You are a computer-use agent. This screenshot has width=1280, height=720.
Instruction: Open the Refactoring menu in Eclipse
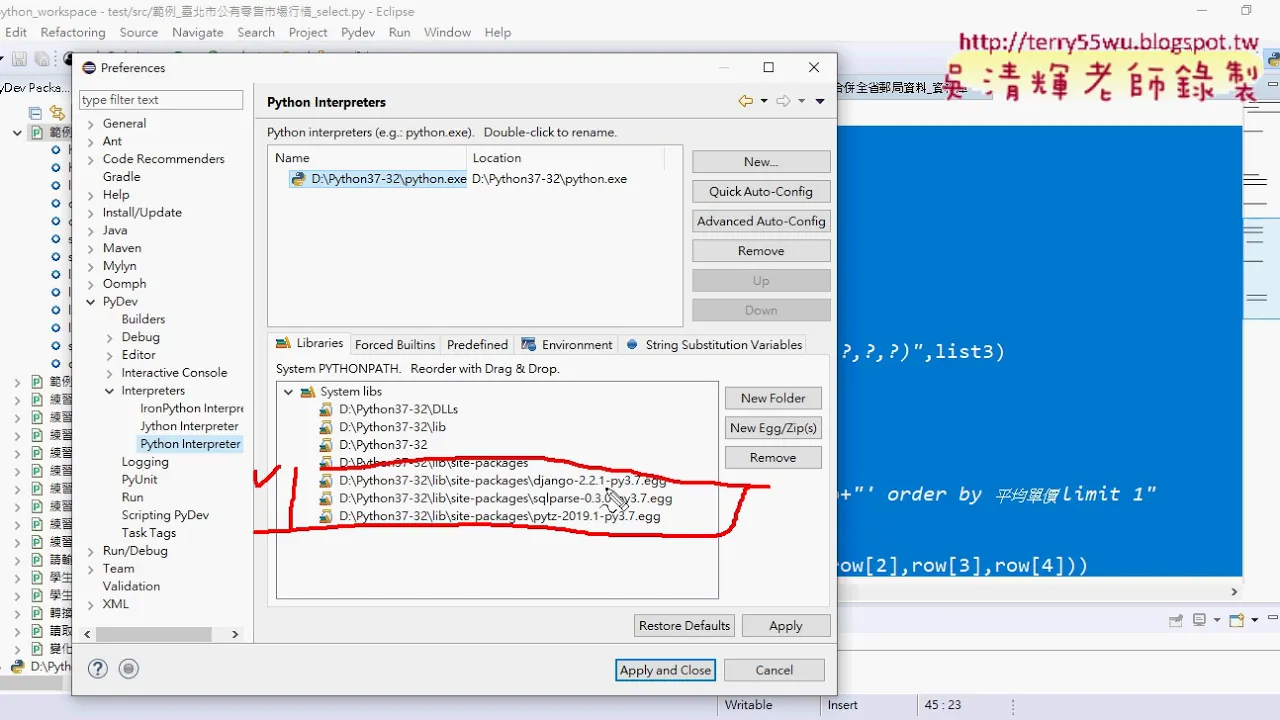73,32
